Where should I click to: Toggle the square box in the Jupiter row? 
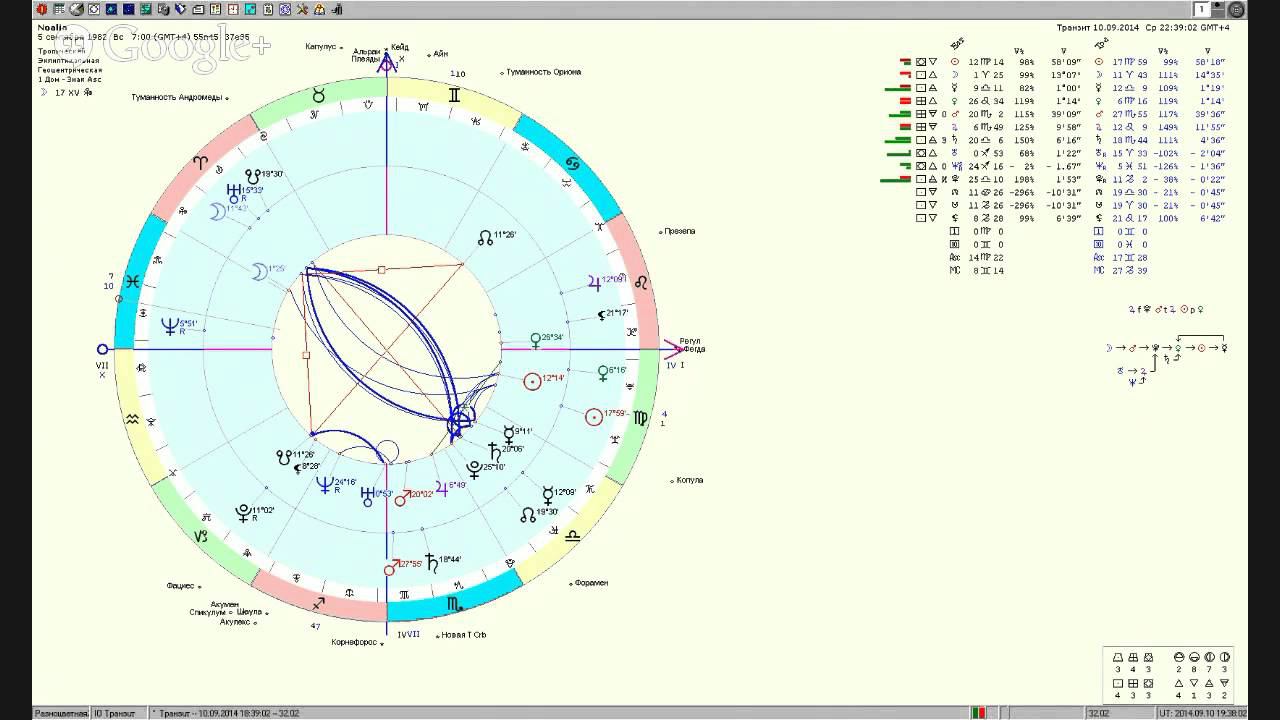pos(921,127)
